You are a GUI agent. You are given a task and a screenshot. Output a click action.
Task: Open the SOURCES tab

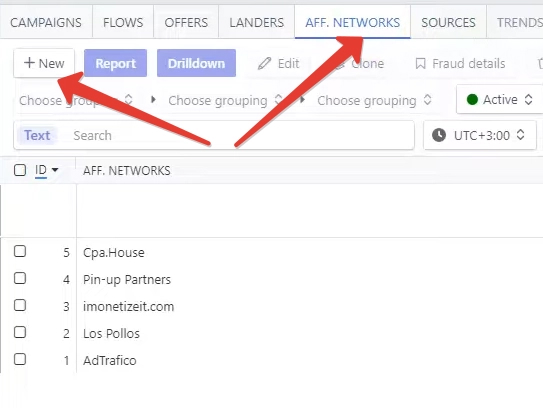pos(448,23)
